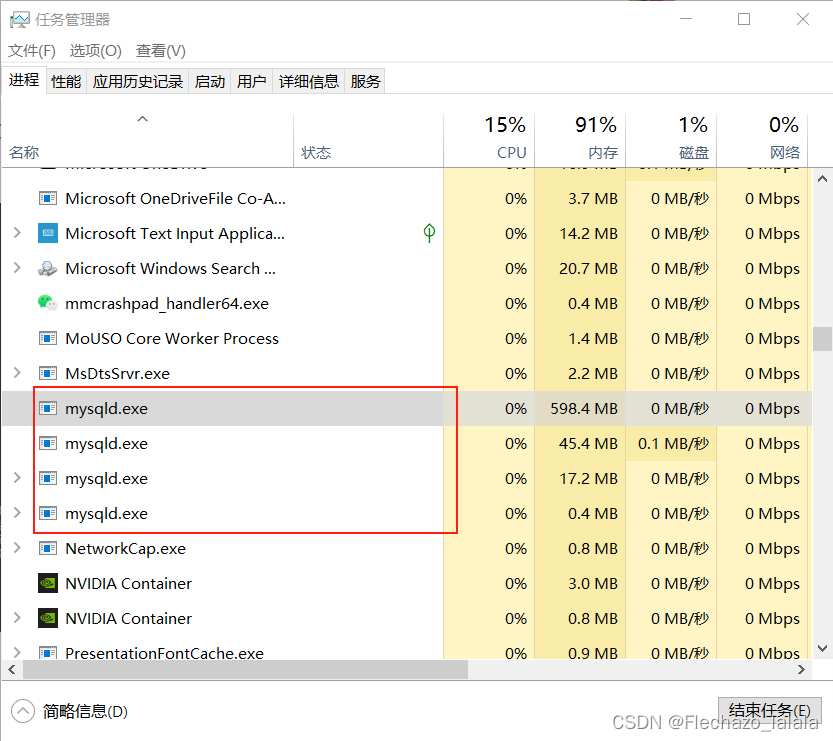Screen dimensions: 833x741
Task: Expand the NetworkCap.exe process group
Action: [17, 548]
